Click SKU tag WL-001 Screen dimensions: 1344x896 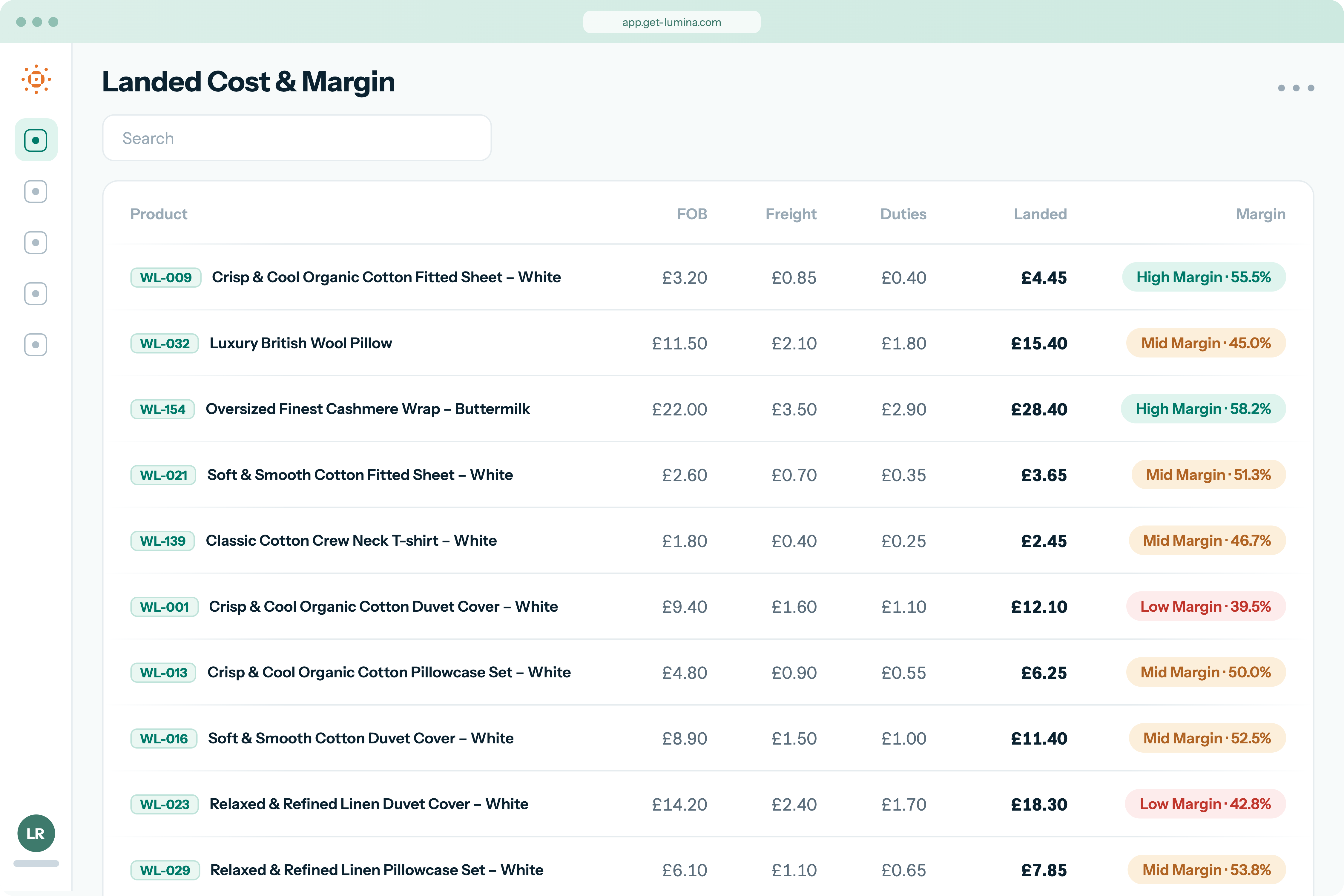(165, 607)
